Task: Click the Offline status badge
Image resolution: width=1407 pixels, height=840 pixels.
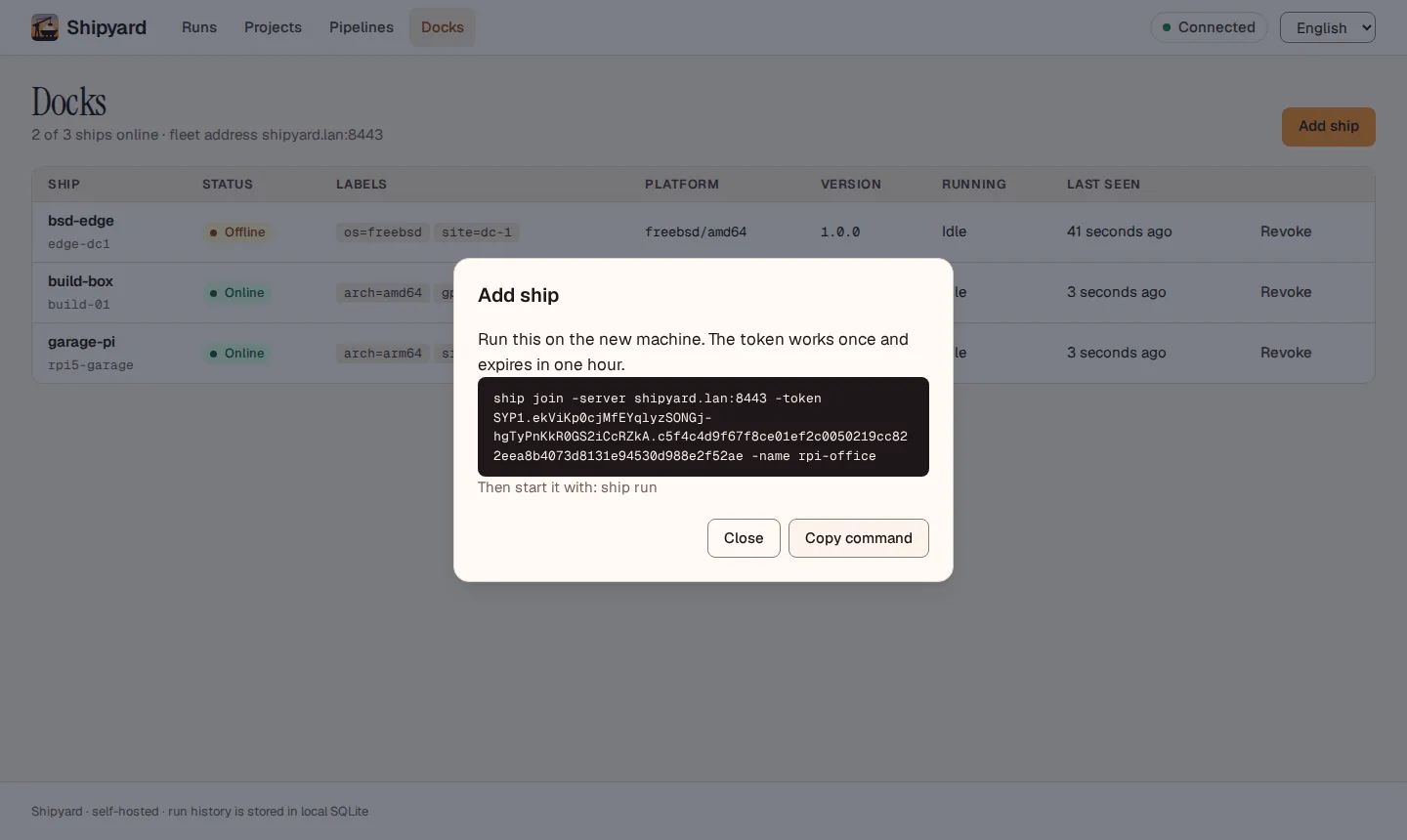Action: pos(237,232)
